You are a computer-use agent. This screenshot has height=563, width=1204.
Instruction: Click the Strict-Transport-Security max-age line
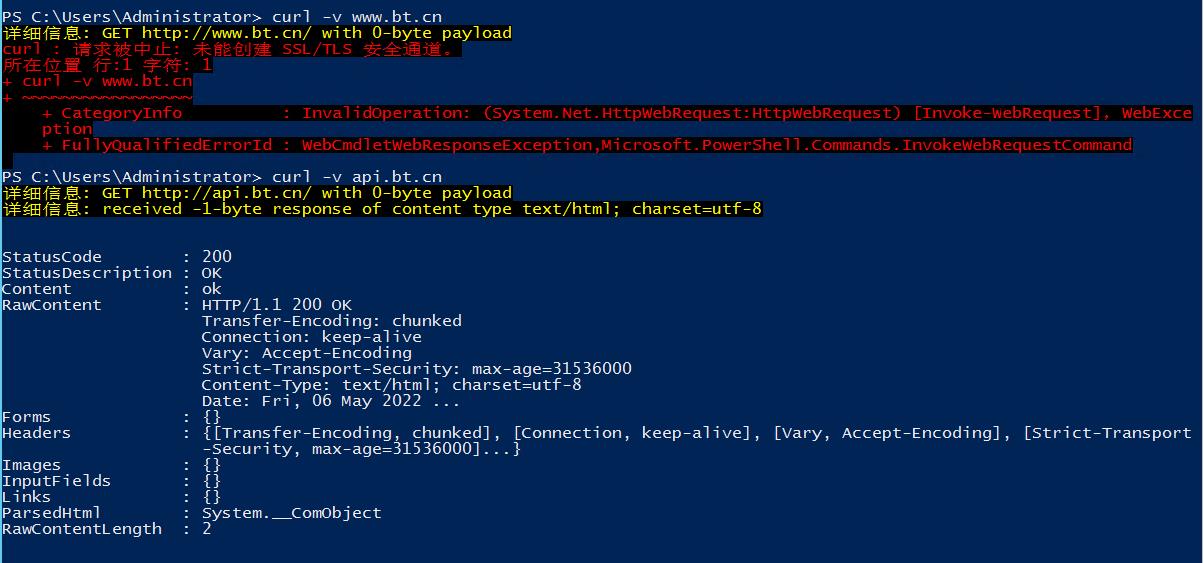tap(417, 369)
